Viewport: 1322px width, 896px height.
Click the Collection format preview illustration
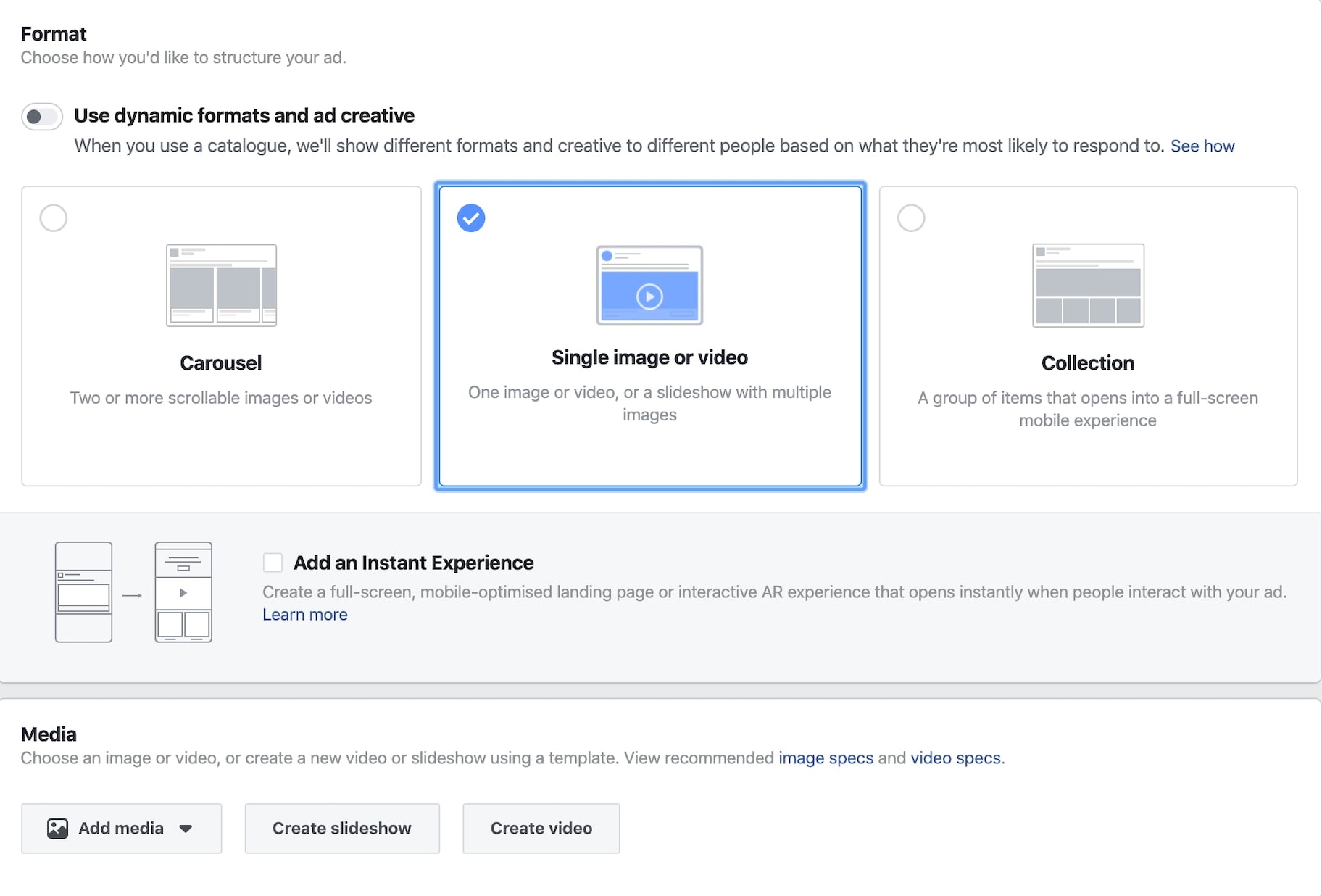click(1087, 286)
